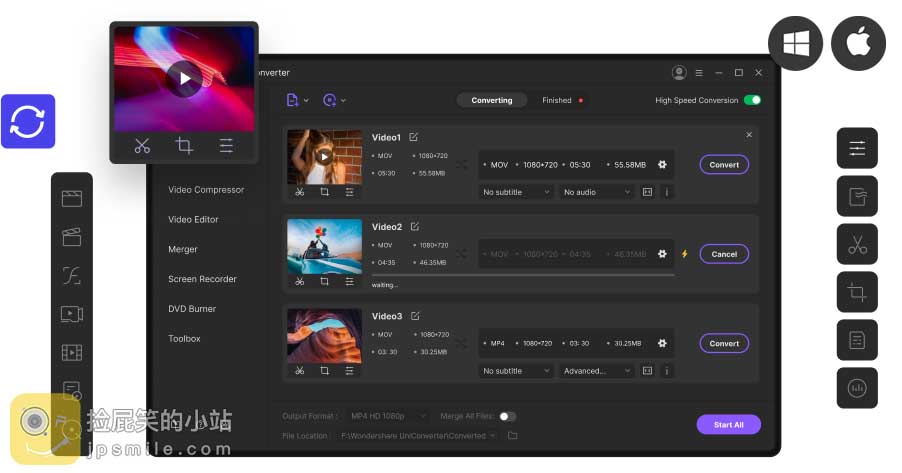
Task: Open the File Location path dropdown
Action: [418, 436]
